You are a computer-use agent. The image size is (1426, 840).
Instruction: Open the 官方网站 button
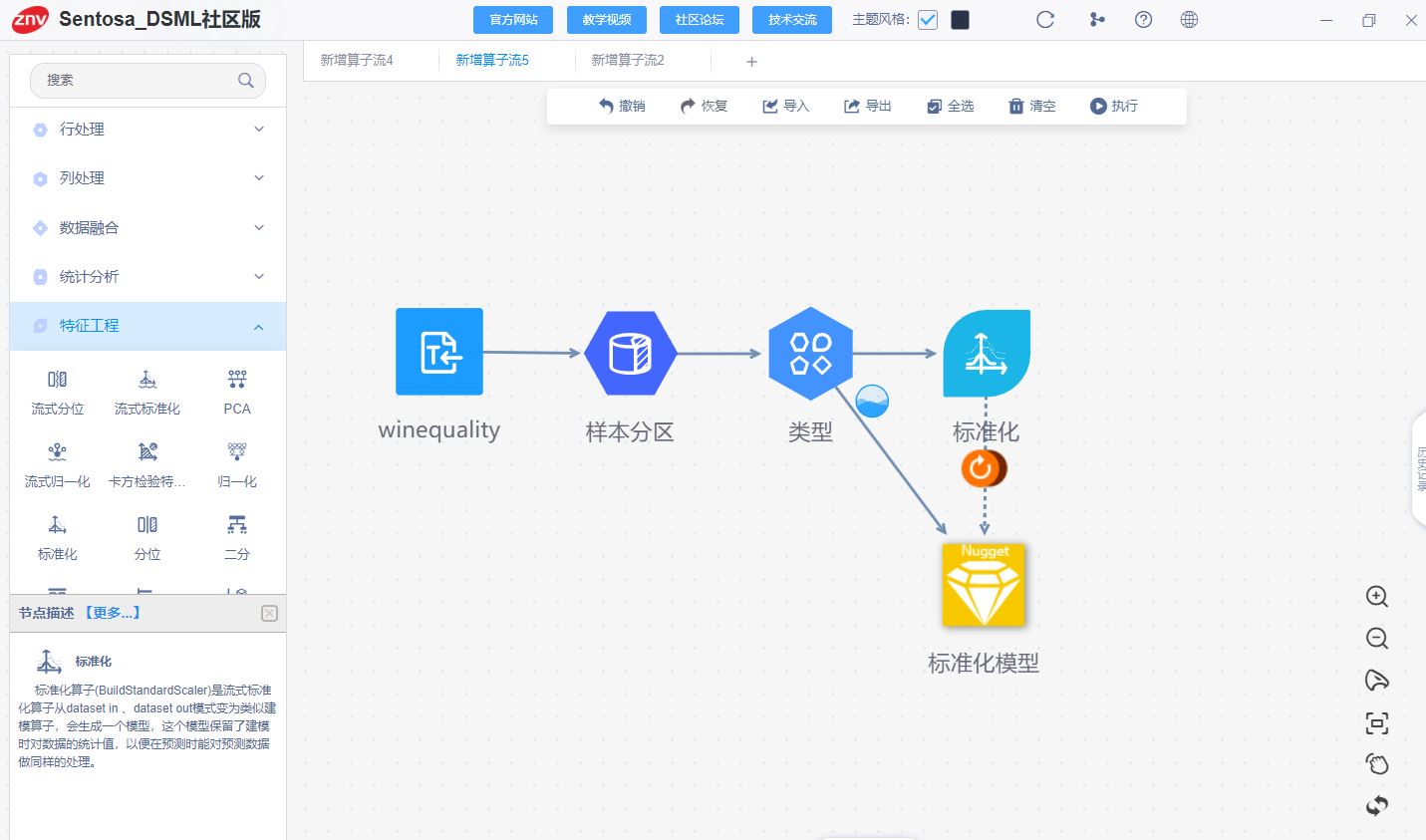point(513,20)
